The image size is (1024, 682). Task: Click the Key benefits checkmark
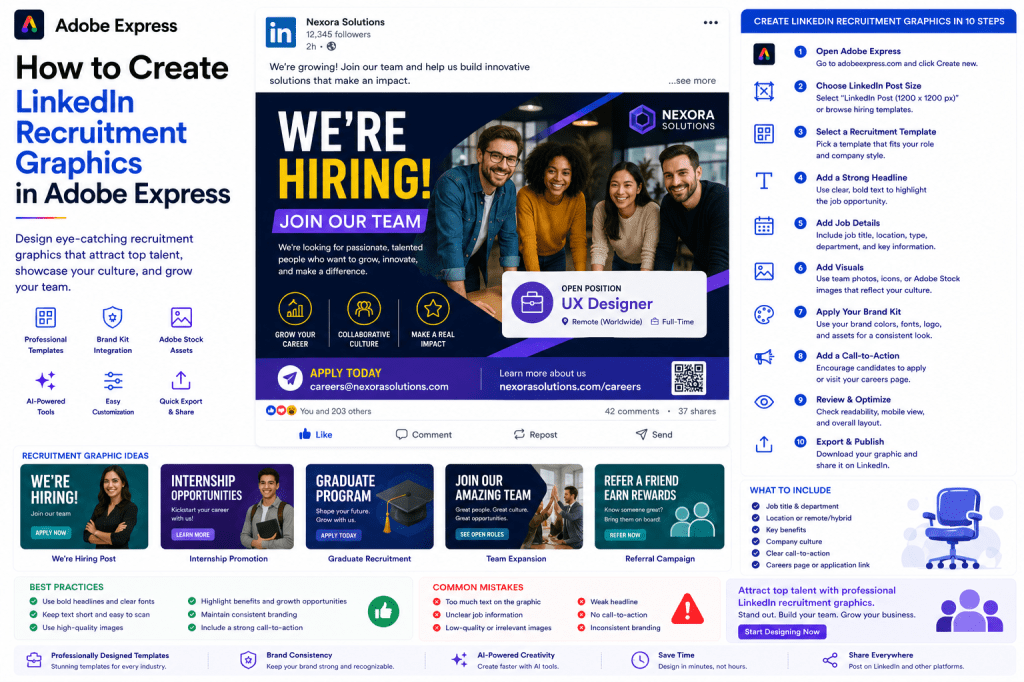(756, 529)
